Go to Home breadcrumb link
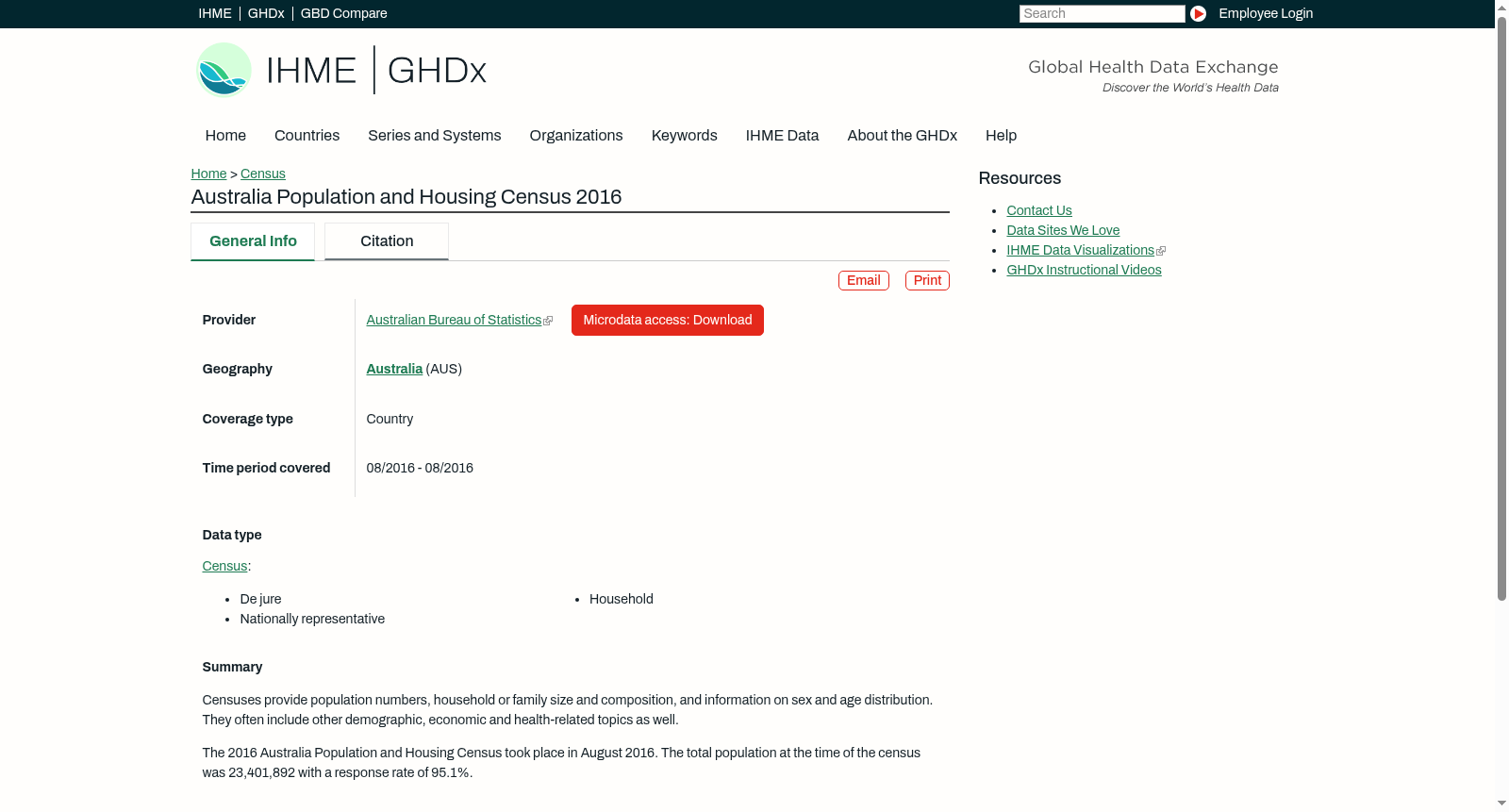 click(x=208, y=174)
